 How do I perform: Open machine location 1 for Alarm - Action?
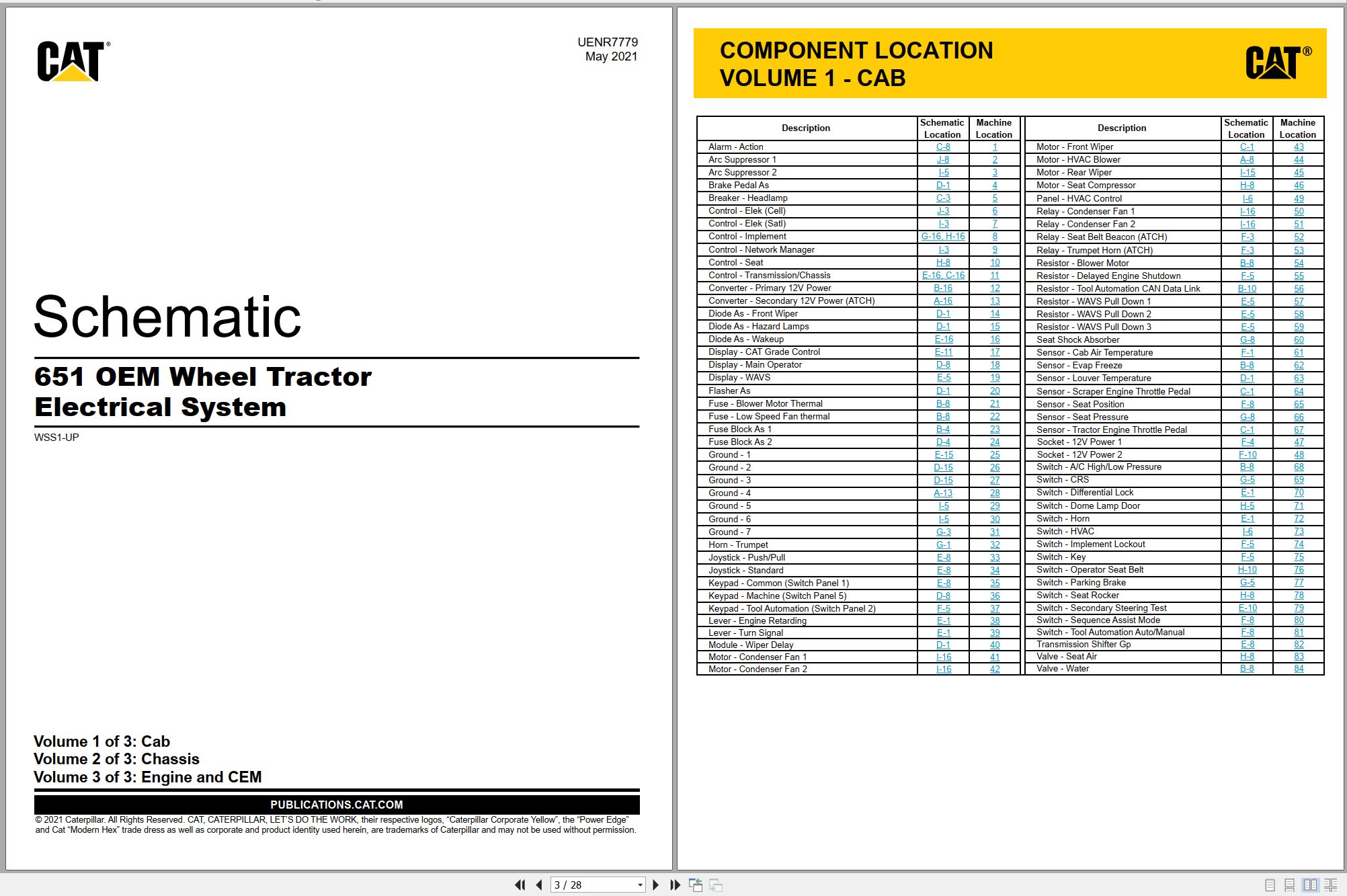tap(995, 147)
